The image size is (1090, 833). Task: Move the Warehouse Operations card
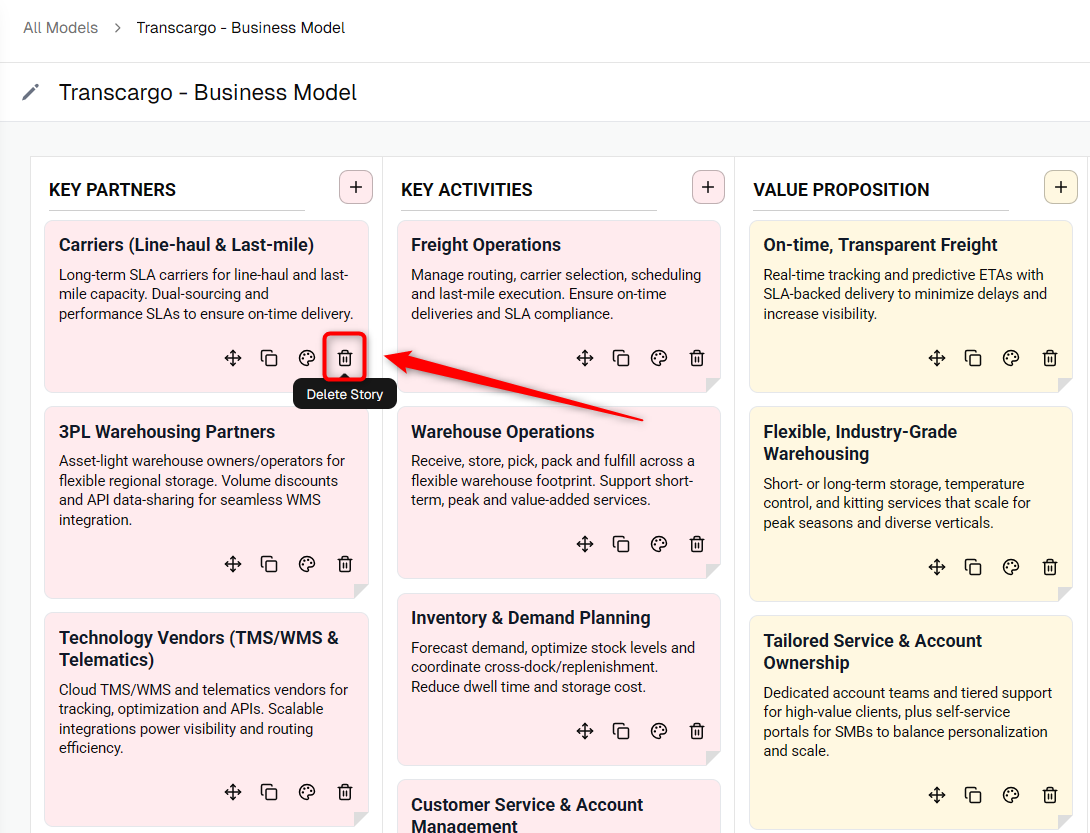click(x=585, y=544)
